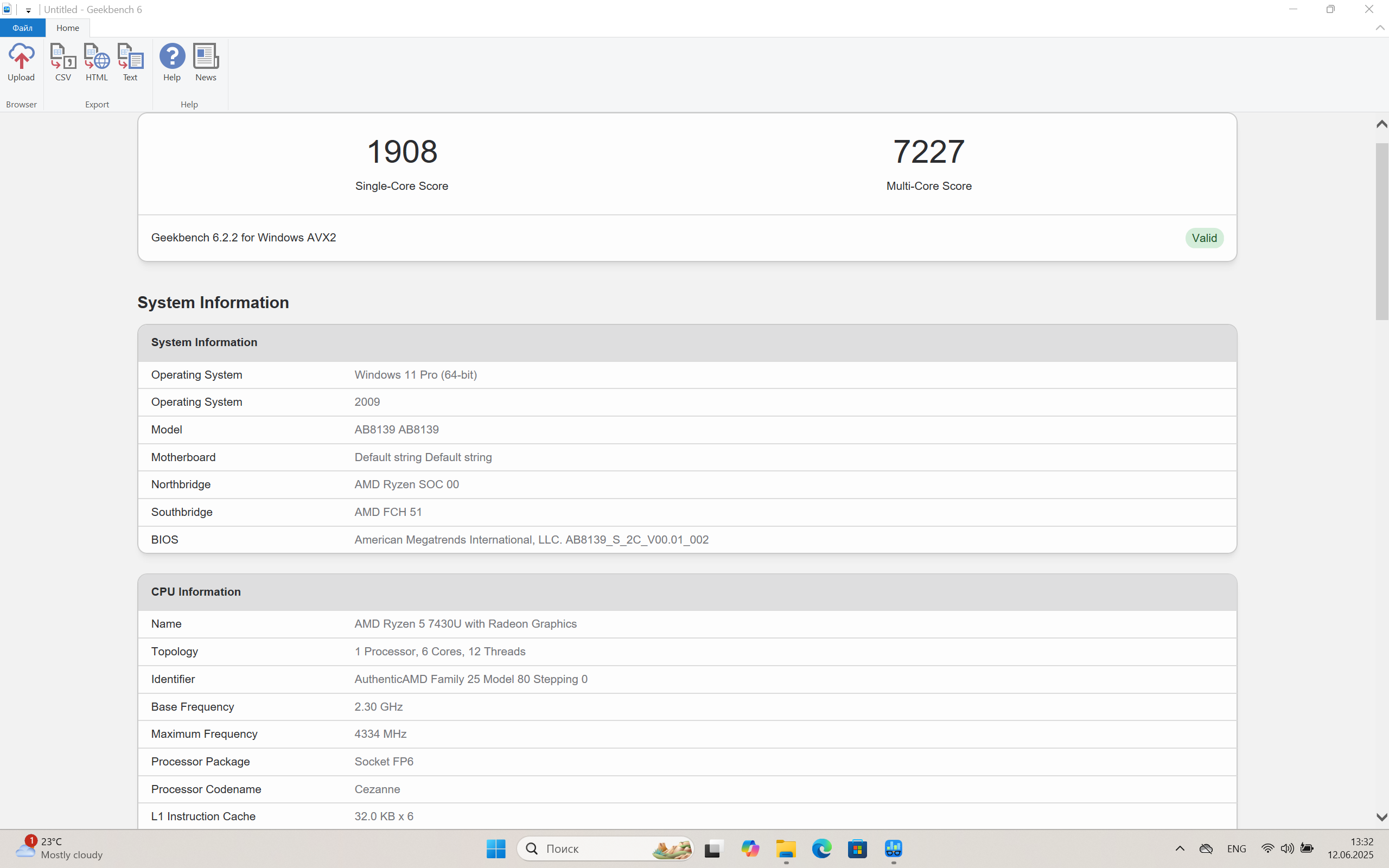Open the Microsoft Store taskbar icon
The image size is (1389, 868).
857,848
